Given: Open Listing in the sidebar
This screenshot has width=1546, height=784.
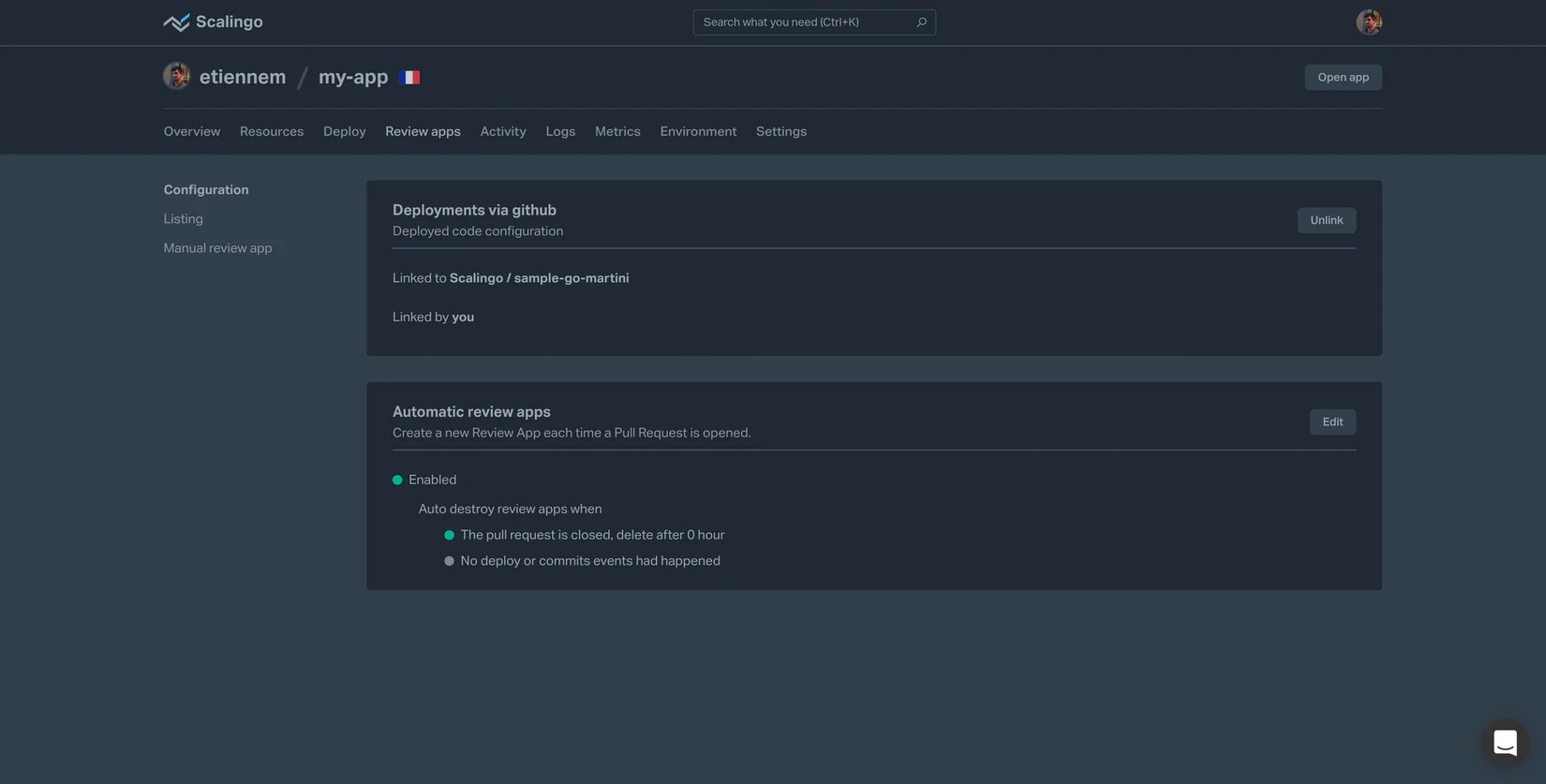Looking at the screenshot, I should pyautogui.click(x=183, y=218).
